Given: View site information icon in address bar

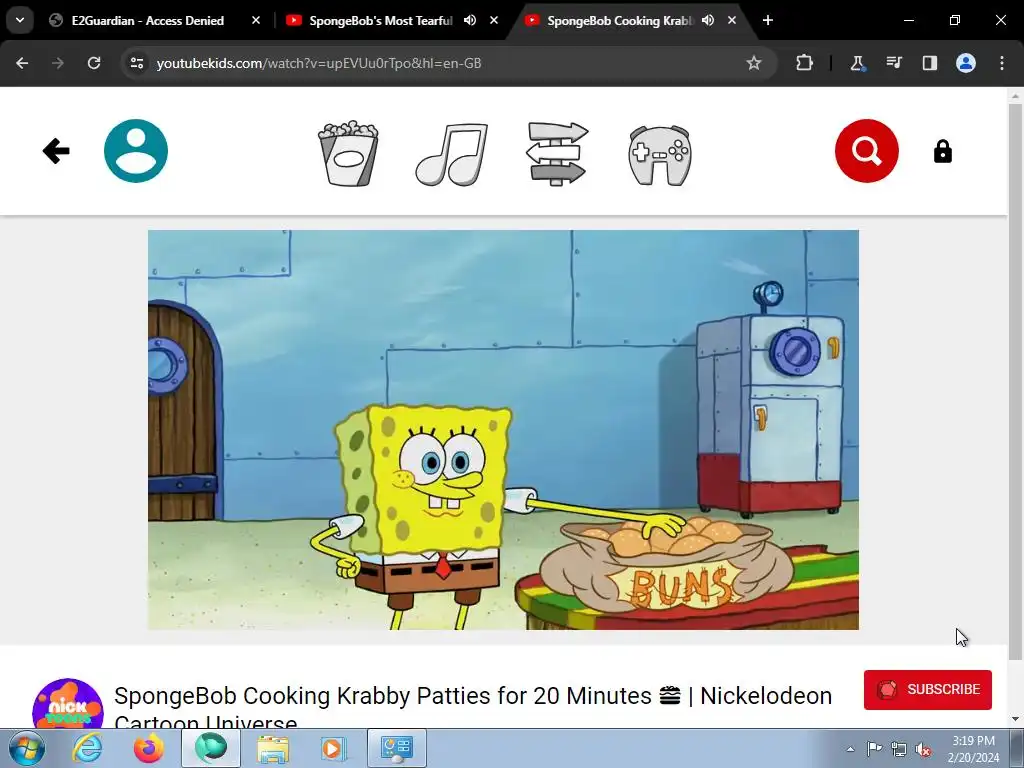Looking at the screenshot, I should click(x=137, y=63).
